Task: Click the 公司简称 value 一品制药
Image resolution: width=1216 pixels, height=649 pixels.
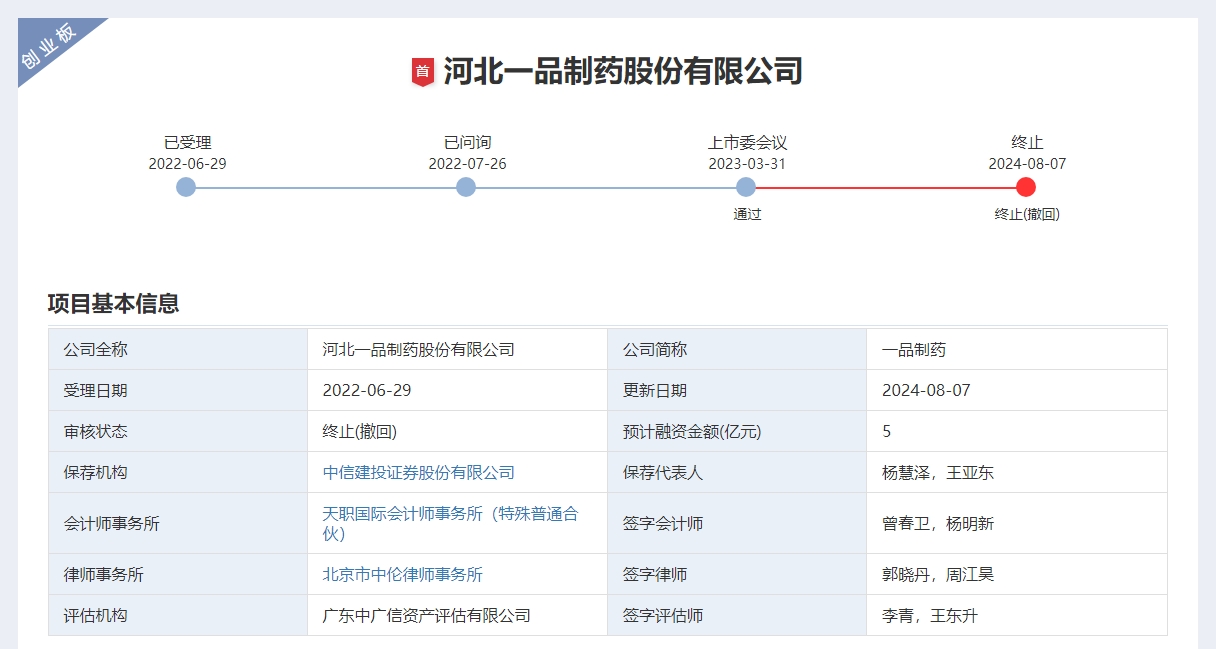Action: 914,350
